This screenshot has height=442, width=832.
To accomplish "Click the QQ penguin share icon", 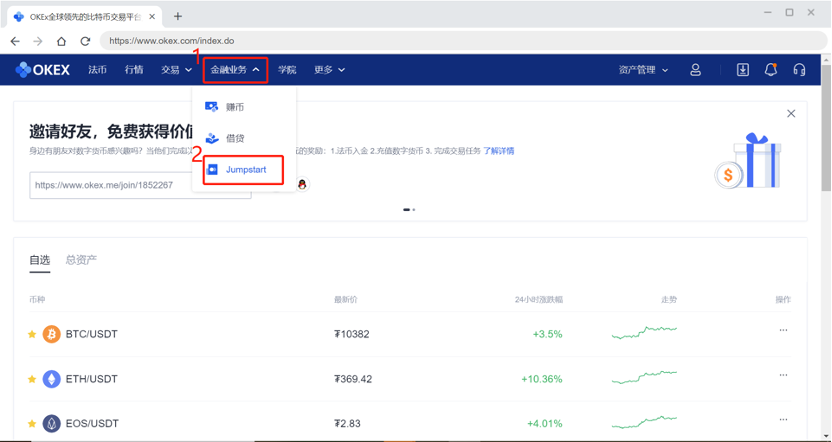I will (x=302, y=185).
